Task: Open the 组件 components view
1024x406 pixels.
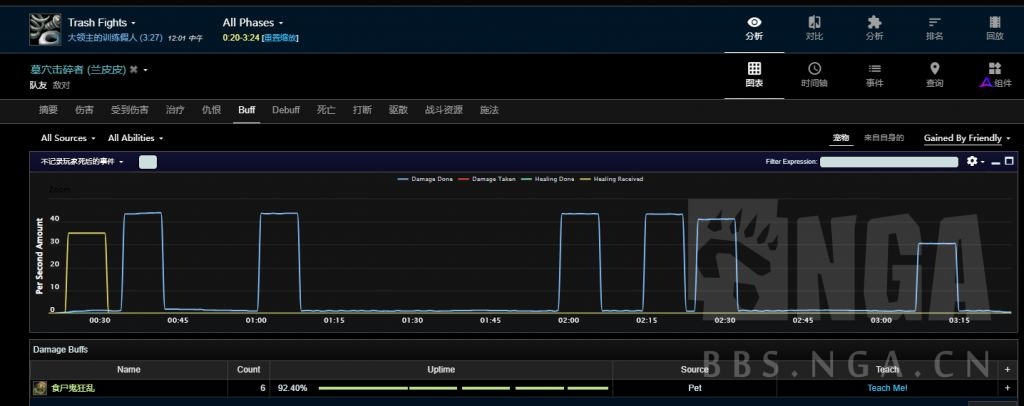Action: point(994,75)
